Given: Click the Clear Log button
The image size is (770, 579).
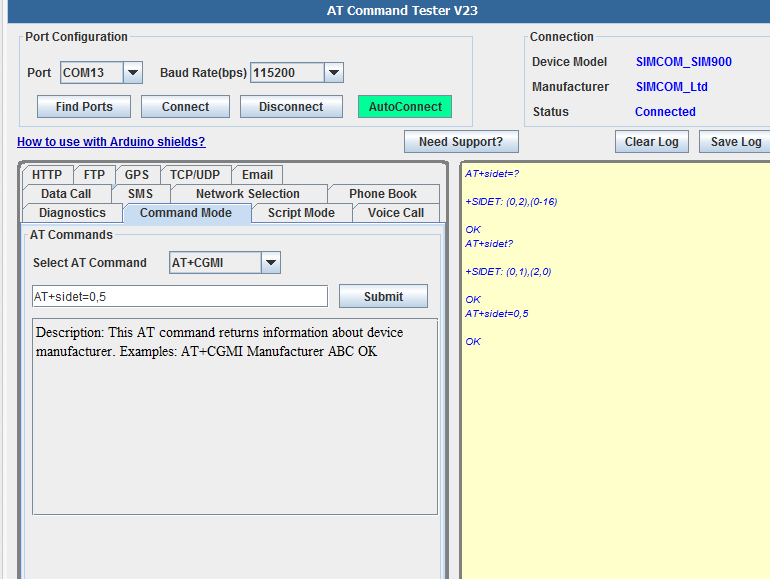Looking at the screenshot, I should pyautogui.click(x=652, y=141).
